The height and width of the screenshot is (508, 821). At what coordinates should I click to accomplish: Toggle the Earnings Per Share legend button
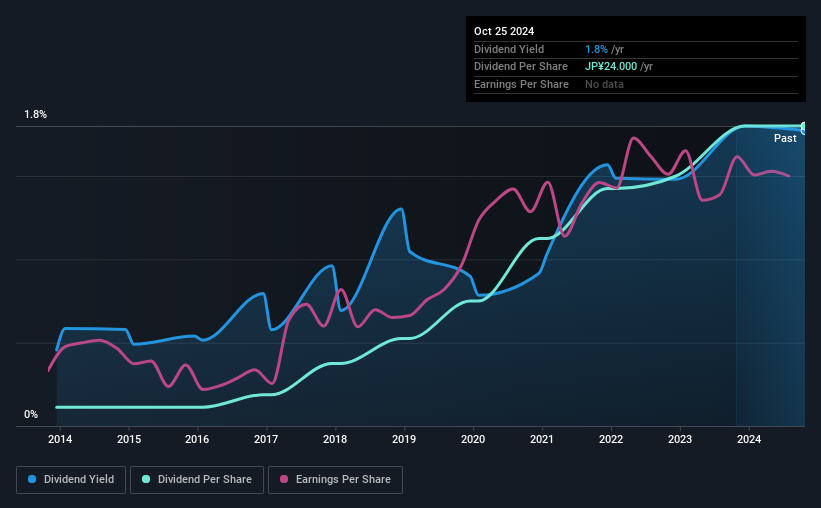[x=335, y=480]
